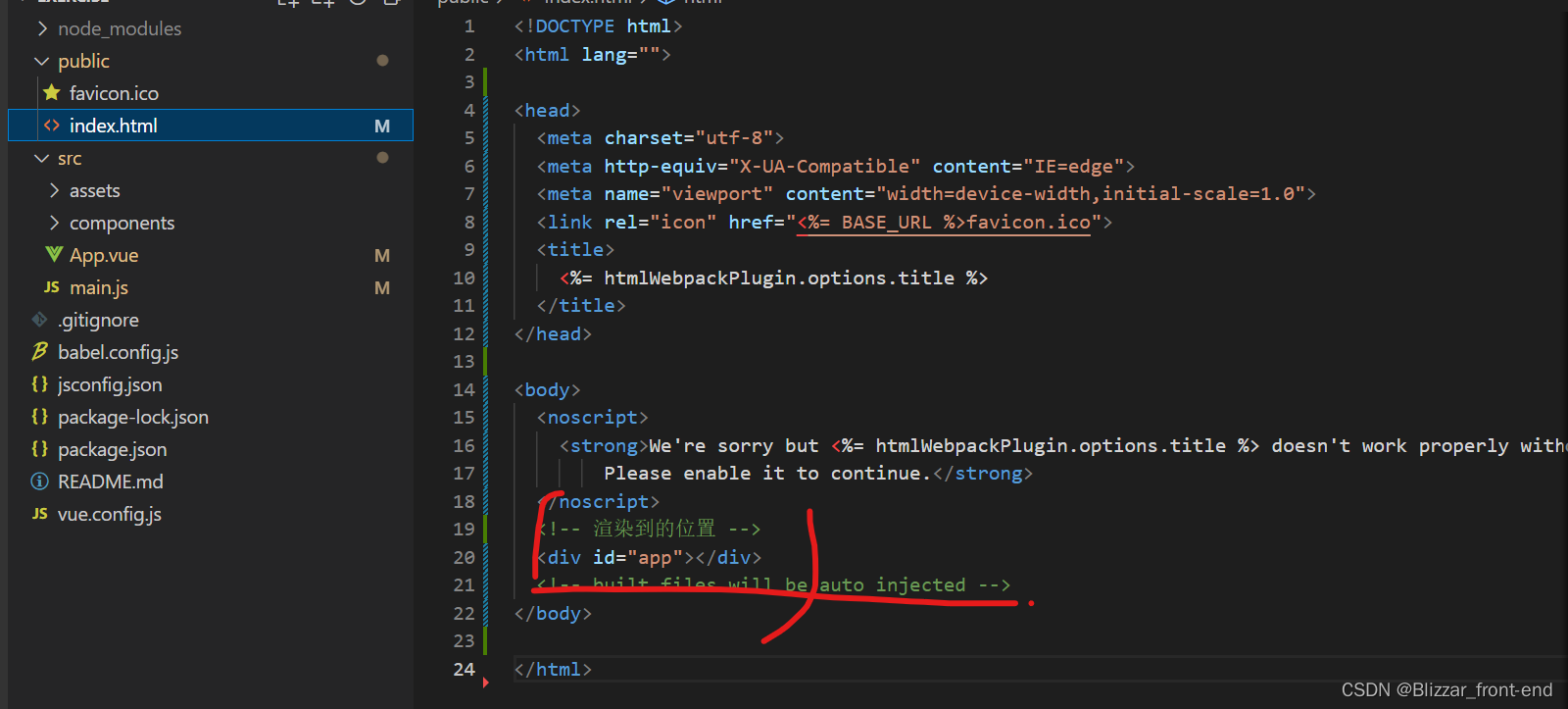The image size is (1568, 709).
Task: Open the jsconfig.json file
Action: click(x=110, y=384)
